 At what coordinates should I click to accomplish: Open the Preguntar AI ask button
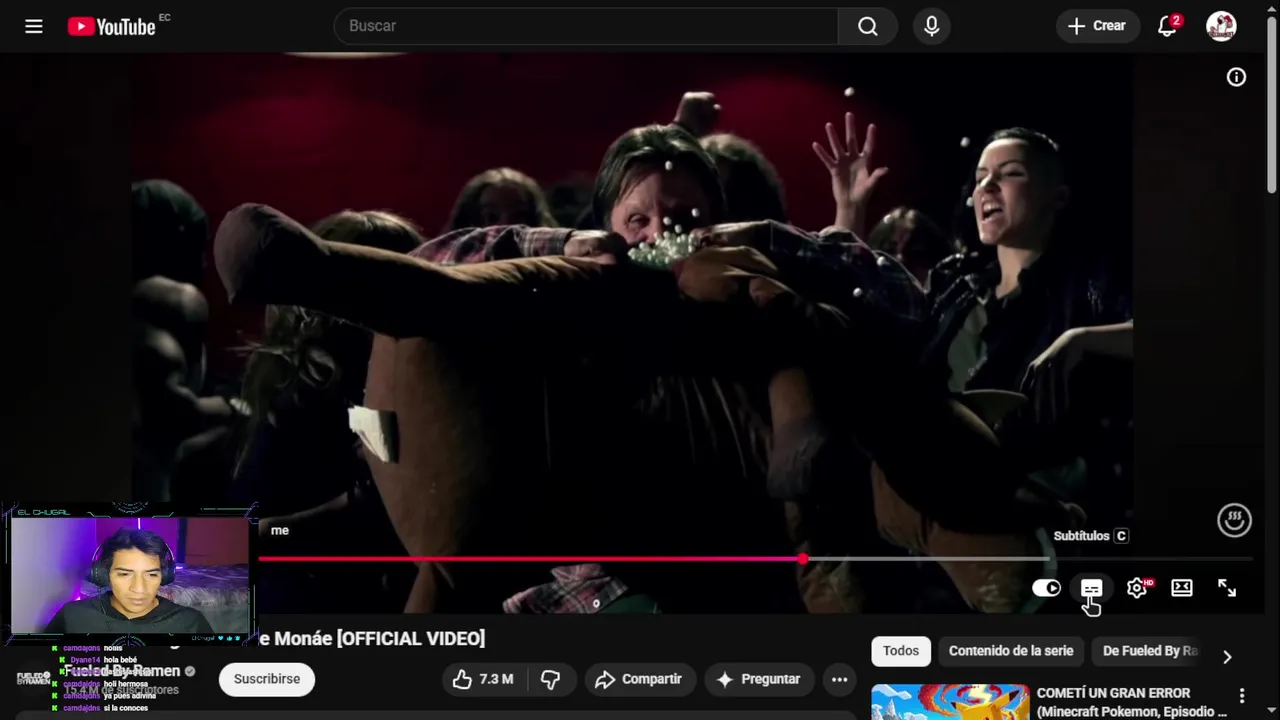(759, 679)
